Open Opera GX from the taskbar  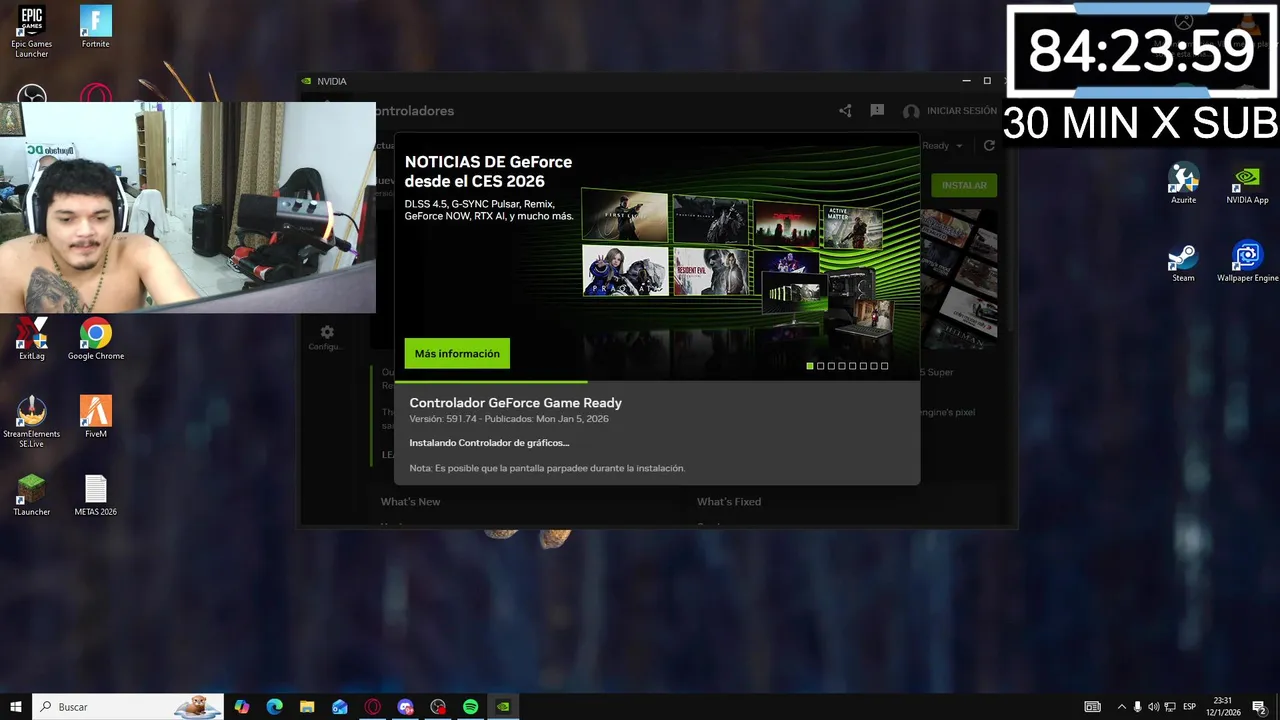[372, 707]
